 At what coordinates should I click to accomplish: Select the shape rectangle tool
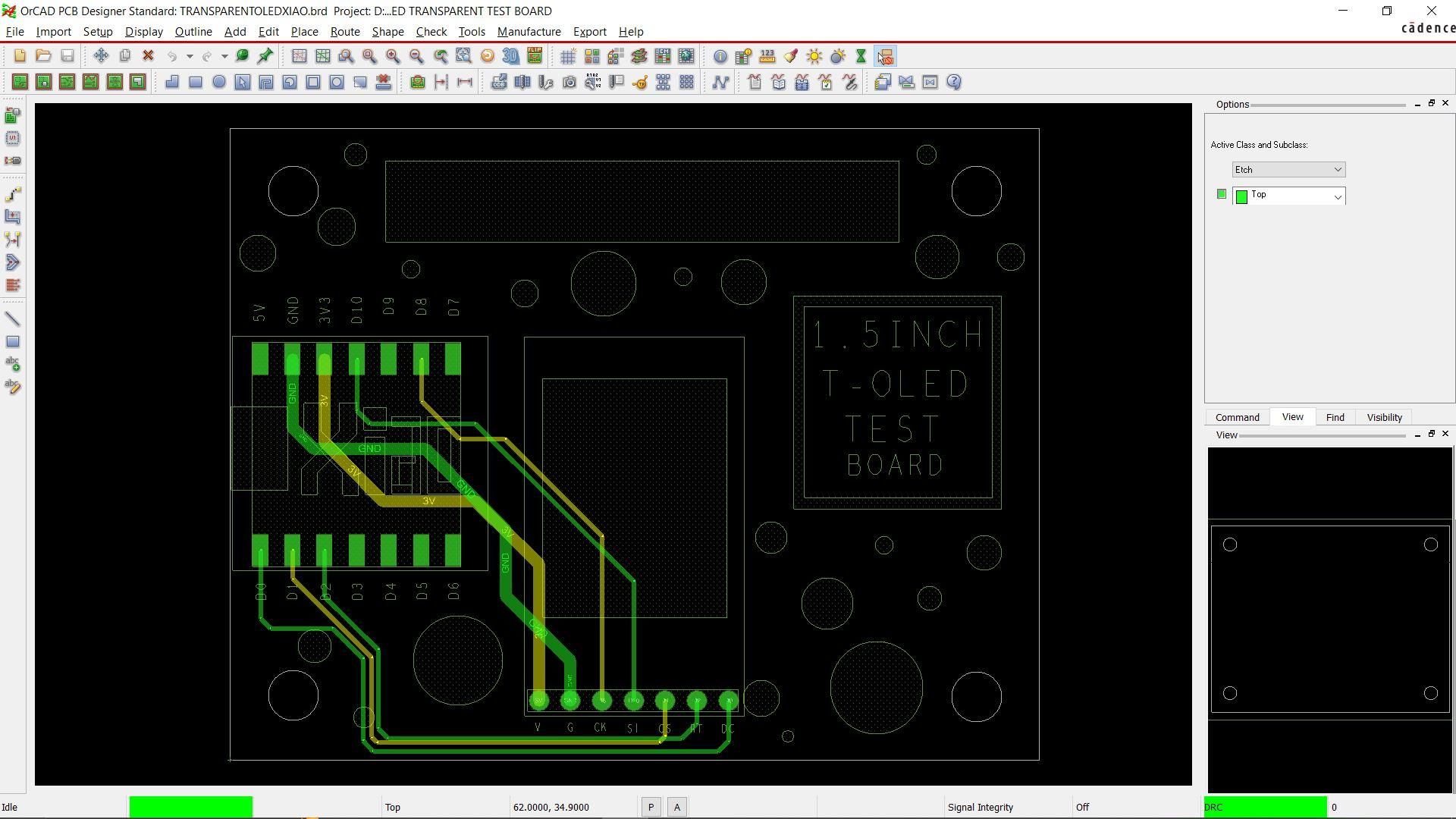(x=196, y=82)
